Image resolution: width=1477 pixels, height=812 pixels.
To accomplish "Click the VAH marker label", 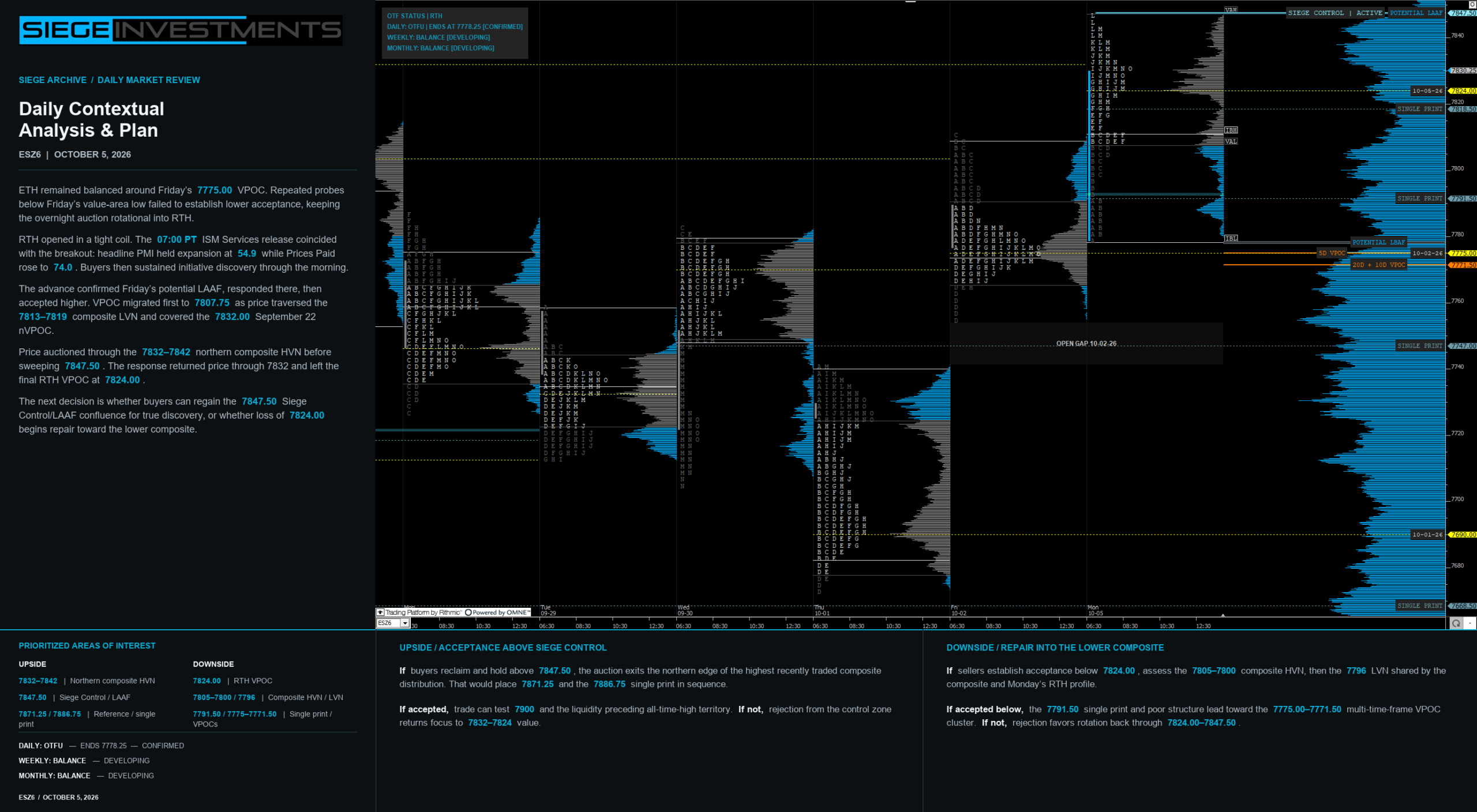I will pos(1231,10).
